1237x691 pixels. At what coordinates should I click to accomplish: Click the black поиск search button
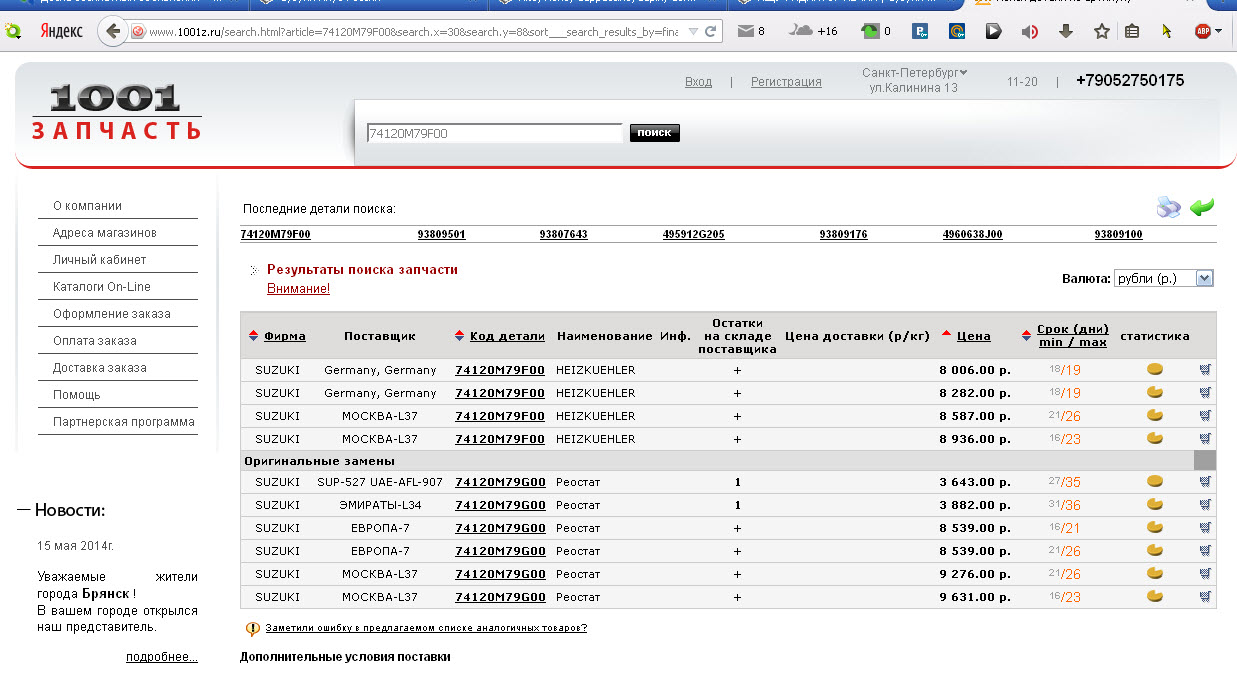tap(654, 133)
